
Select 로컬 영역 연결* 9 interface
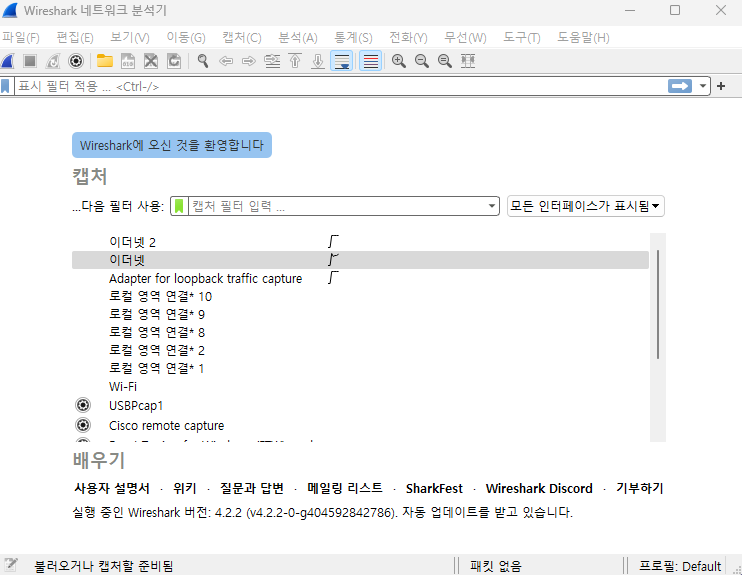pyautogui.click(x=360, y=314)
